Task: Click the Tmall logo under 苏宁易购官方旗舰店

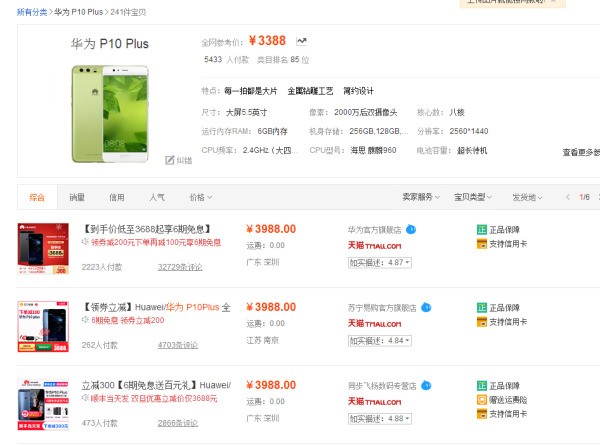Action: 374,324
